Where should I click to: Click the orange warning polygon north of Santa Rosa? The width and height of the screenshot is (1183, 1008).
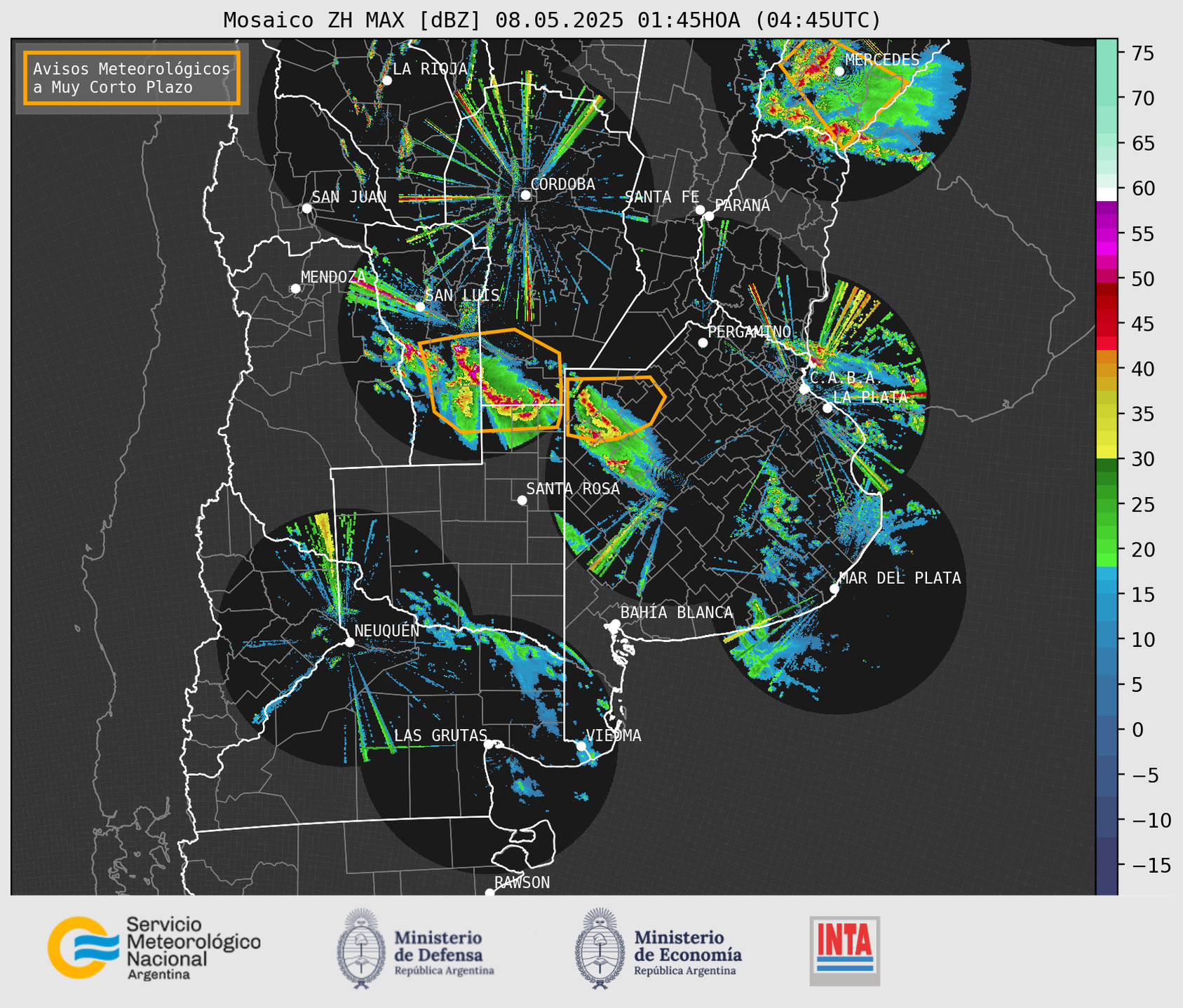coord(615,409)
